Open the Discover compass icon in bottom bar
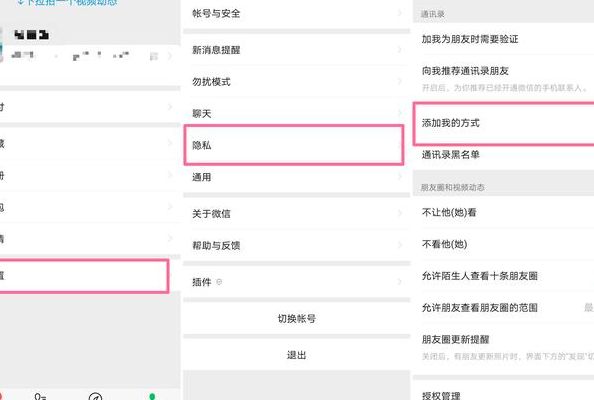 (x=95, y=396)
